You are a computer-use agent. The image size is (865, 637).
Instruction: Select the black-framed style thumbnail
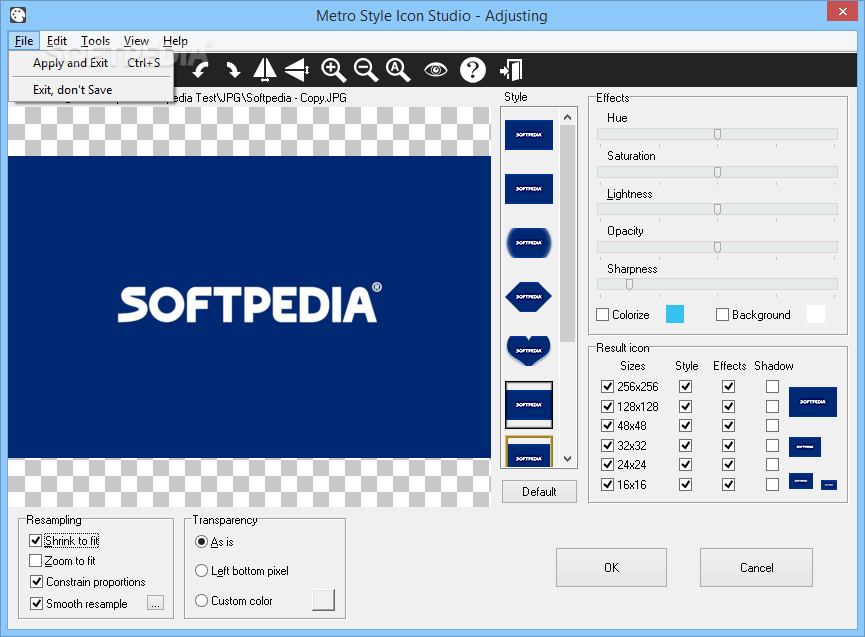(x=528, y=405)
